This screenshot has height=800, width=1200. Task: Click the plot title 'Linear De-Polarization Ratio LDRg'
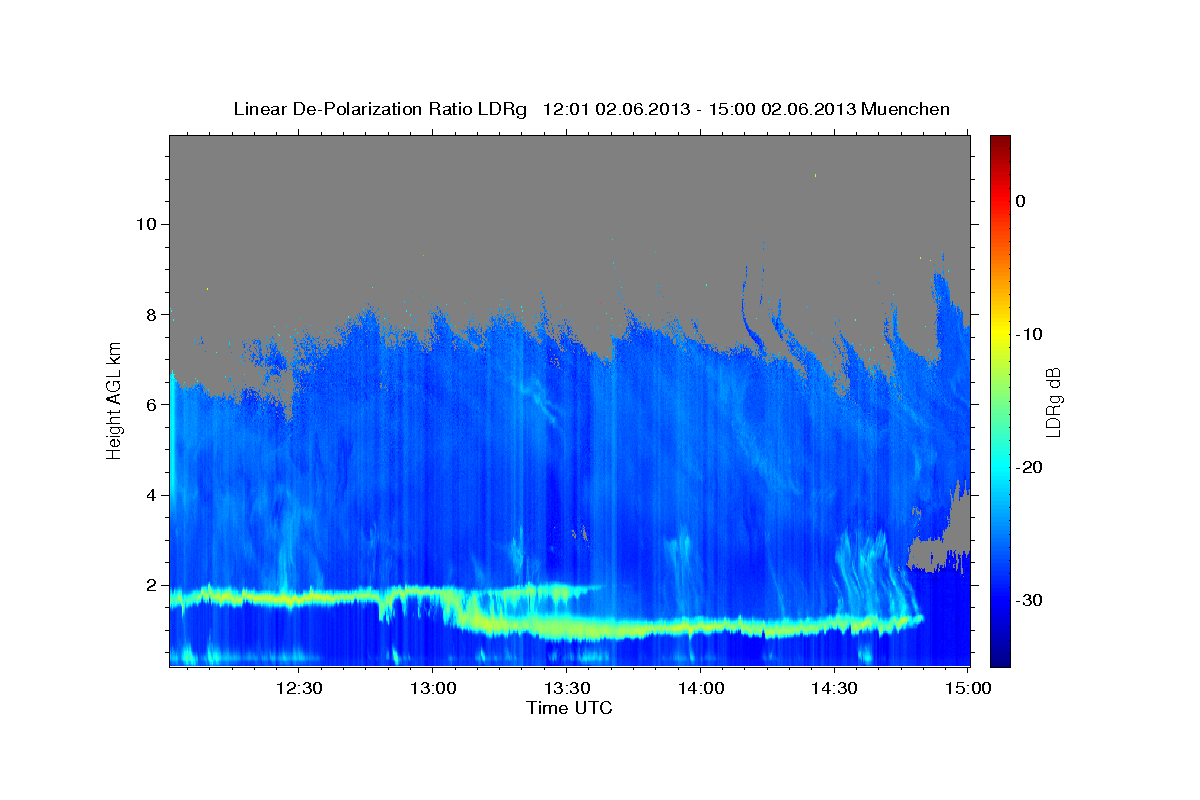click(x=379, y=109)
